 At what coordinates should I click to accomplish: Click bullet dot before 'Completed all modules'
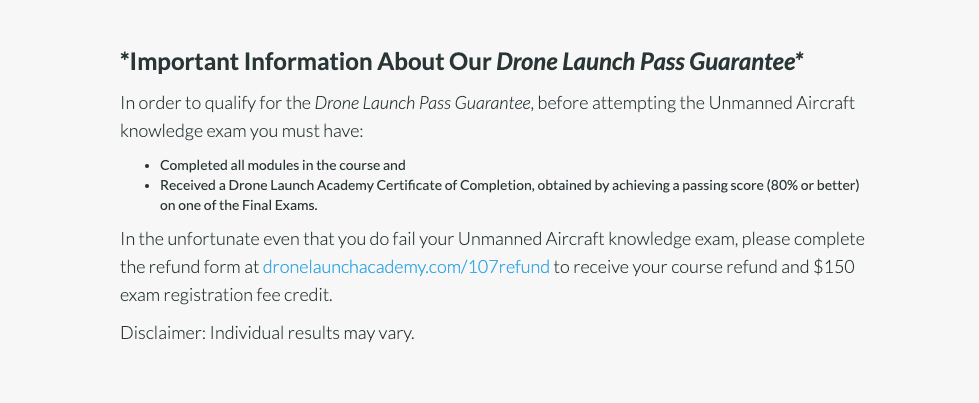click(x=147, y=166)
